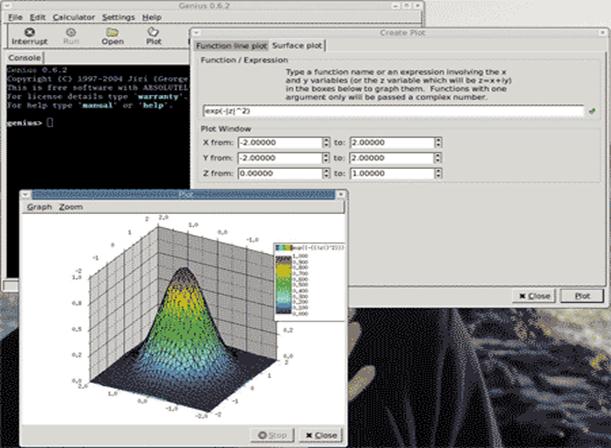Image resolution: width=611 pixels, height=448 pixels.
Task: Click the Plot window title bar
Action: click(183, 194)
